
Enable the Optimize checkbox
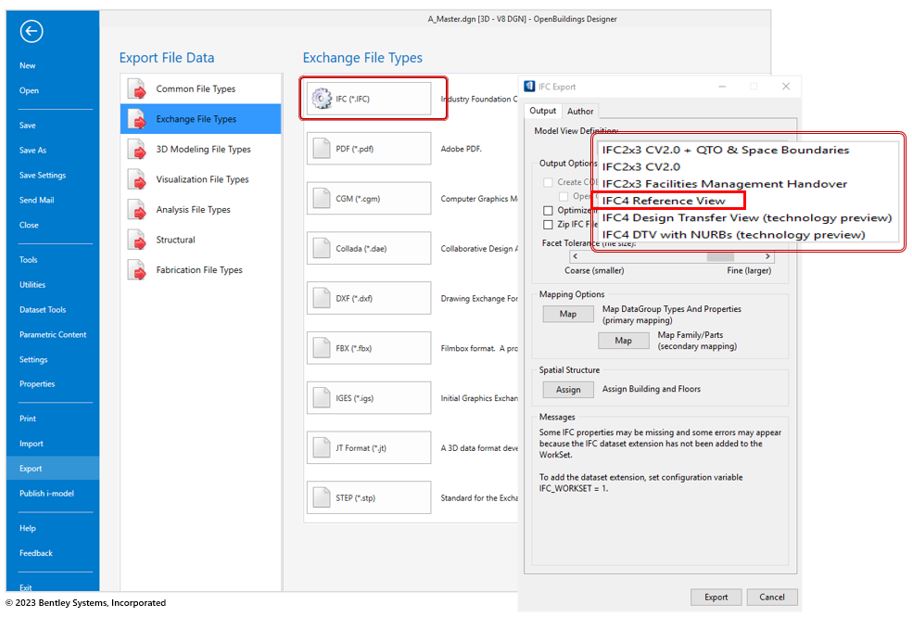point(548,211)
